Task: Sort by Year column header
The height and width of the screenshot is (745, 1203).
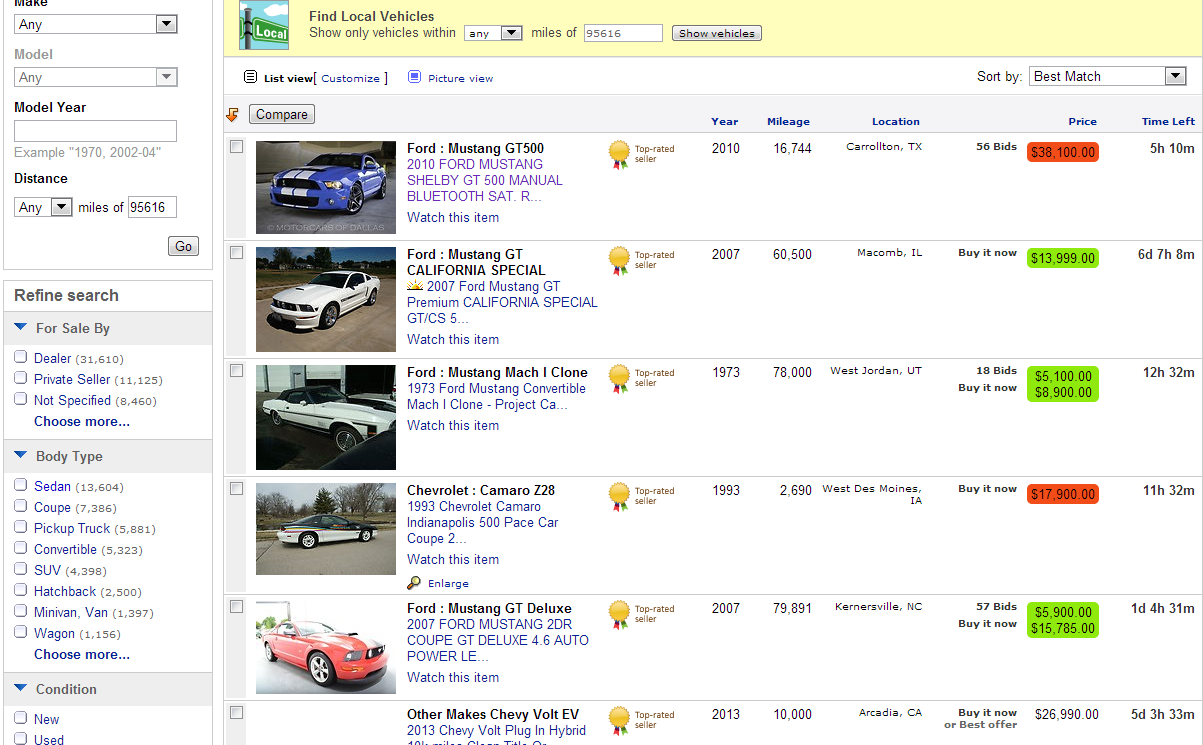Action: tap(725, 121)
